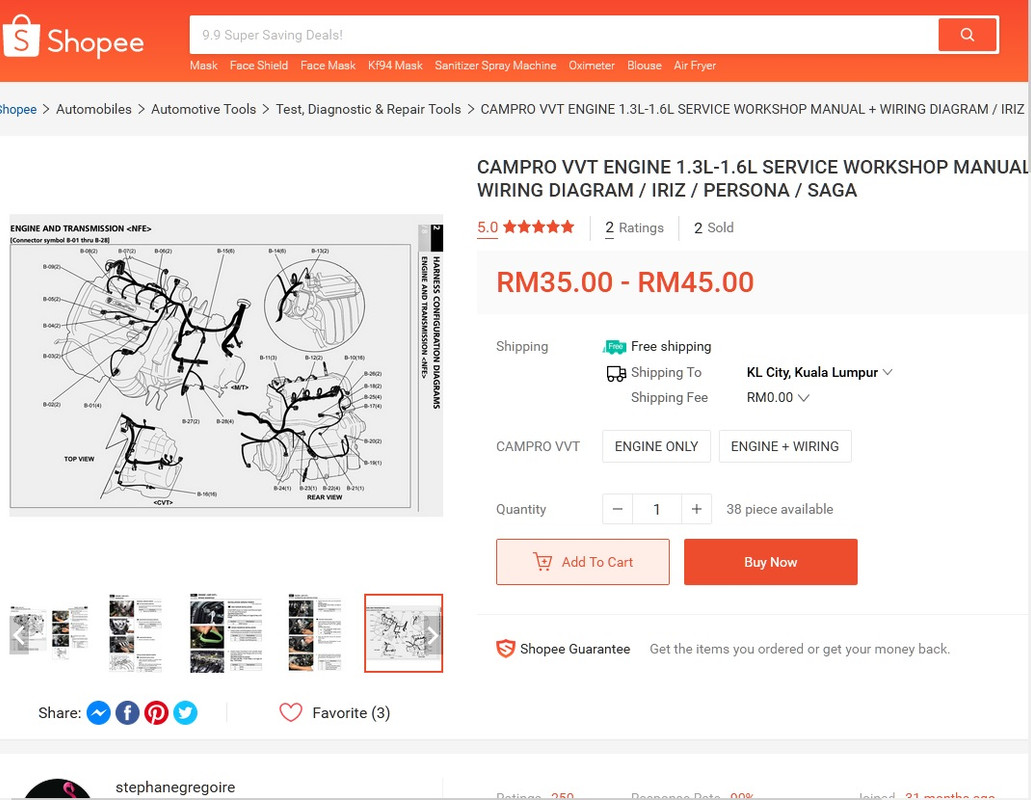The image size is (1031, 800).
Task: Click the '2 Sold' text
Action: tap(713, 227)
